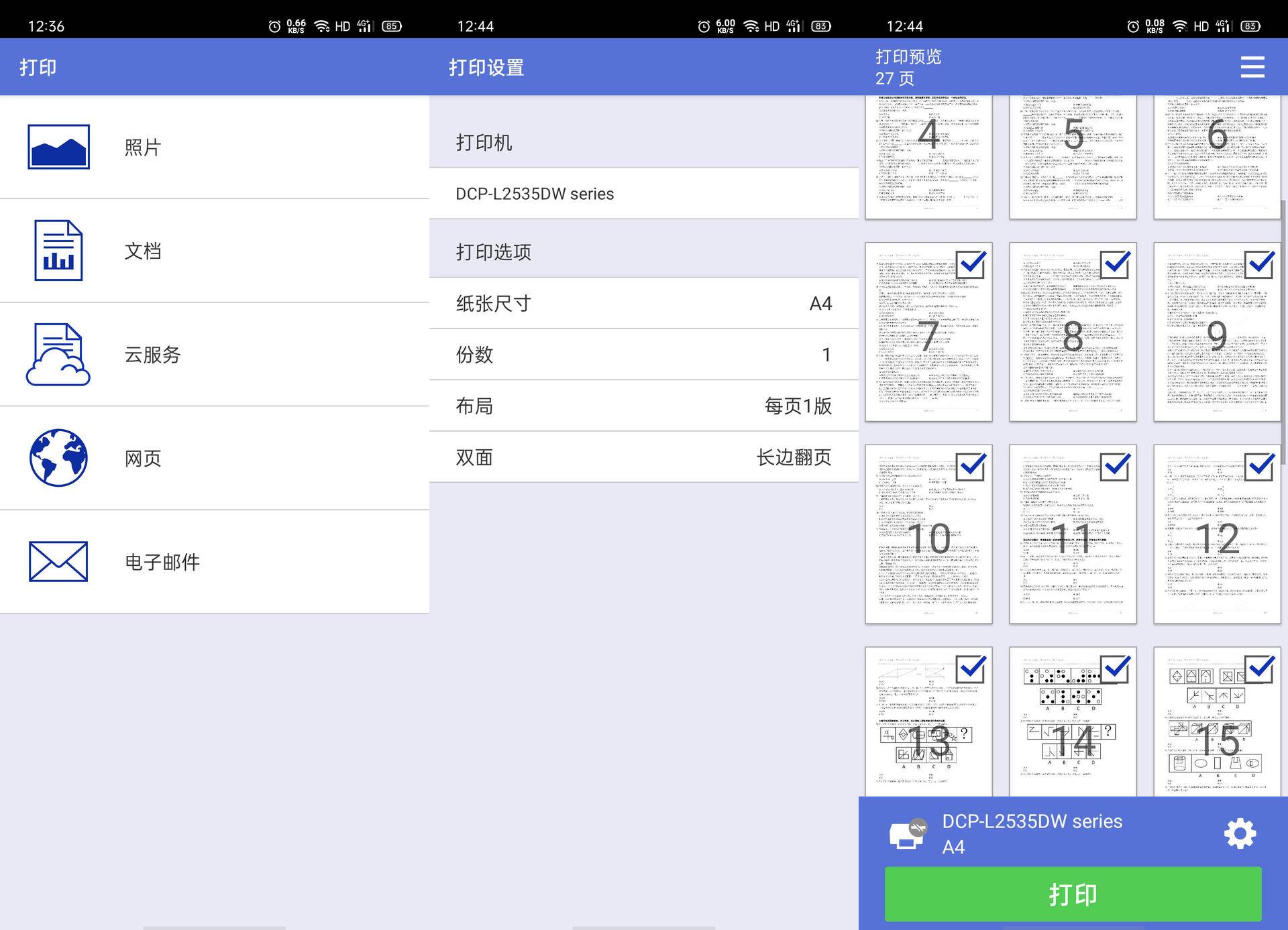Tap the page 5 thumbnail
Viewport: 1288px width, 930px height.
tap(1072, 156)
